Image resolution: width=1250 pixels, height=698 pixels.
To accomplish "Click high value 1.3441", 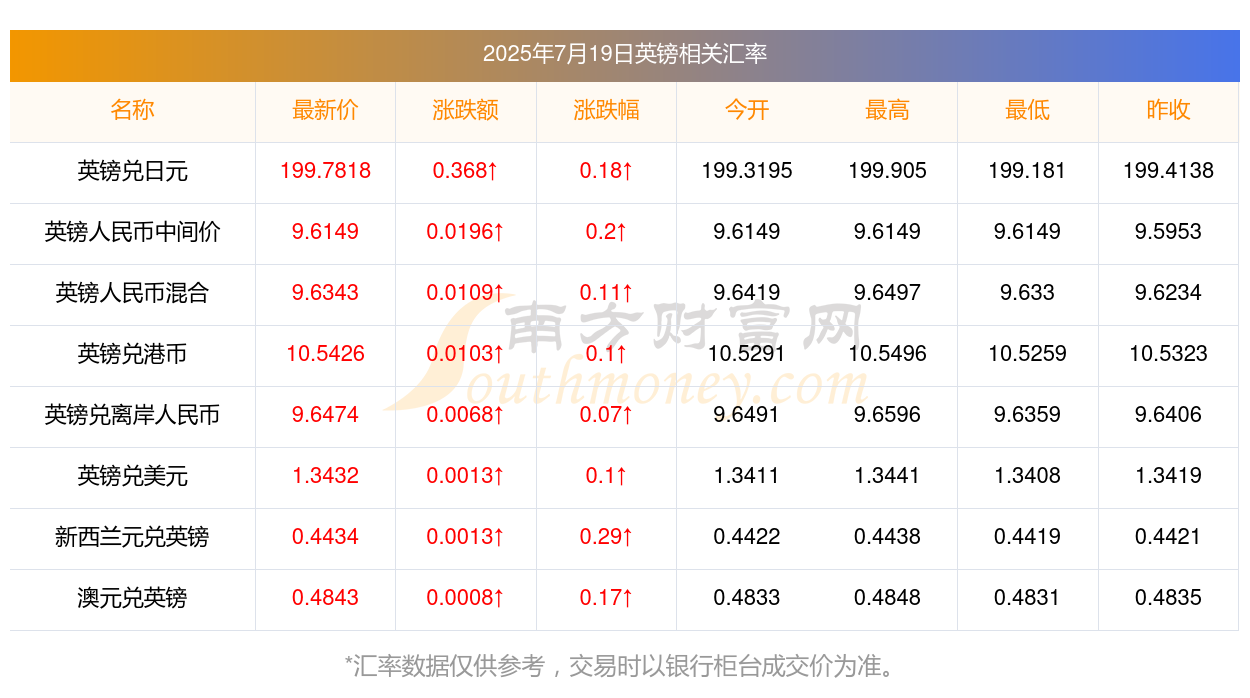I will coord(887,476).
